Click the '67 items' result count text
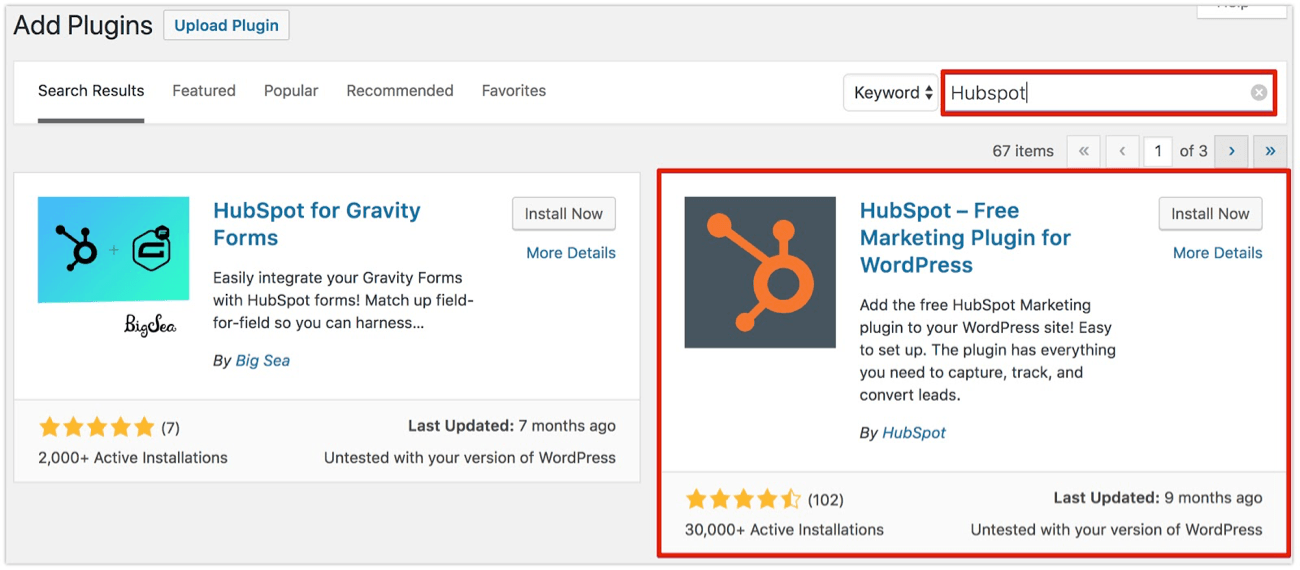Viewport: 1300px width, 570px height. 1023,151
